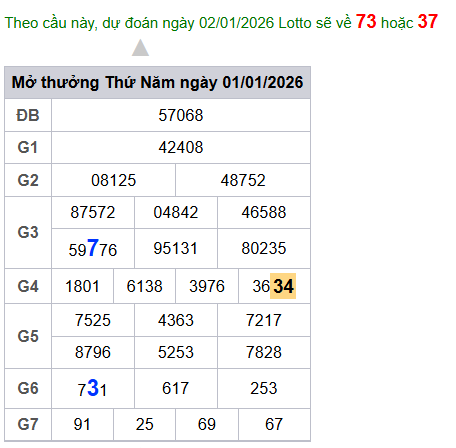Click G4 number 6138

point(144,286)
